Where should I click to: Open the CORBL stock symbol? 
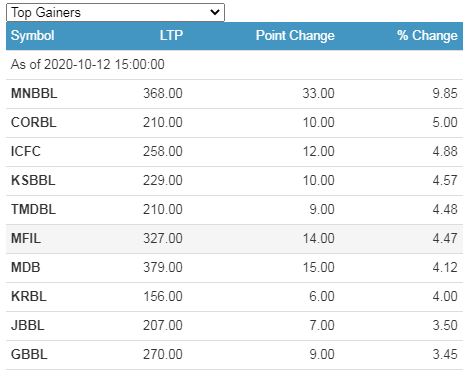pyautogui.click(x=34, y=122)
